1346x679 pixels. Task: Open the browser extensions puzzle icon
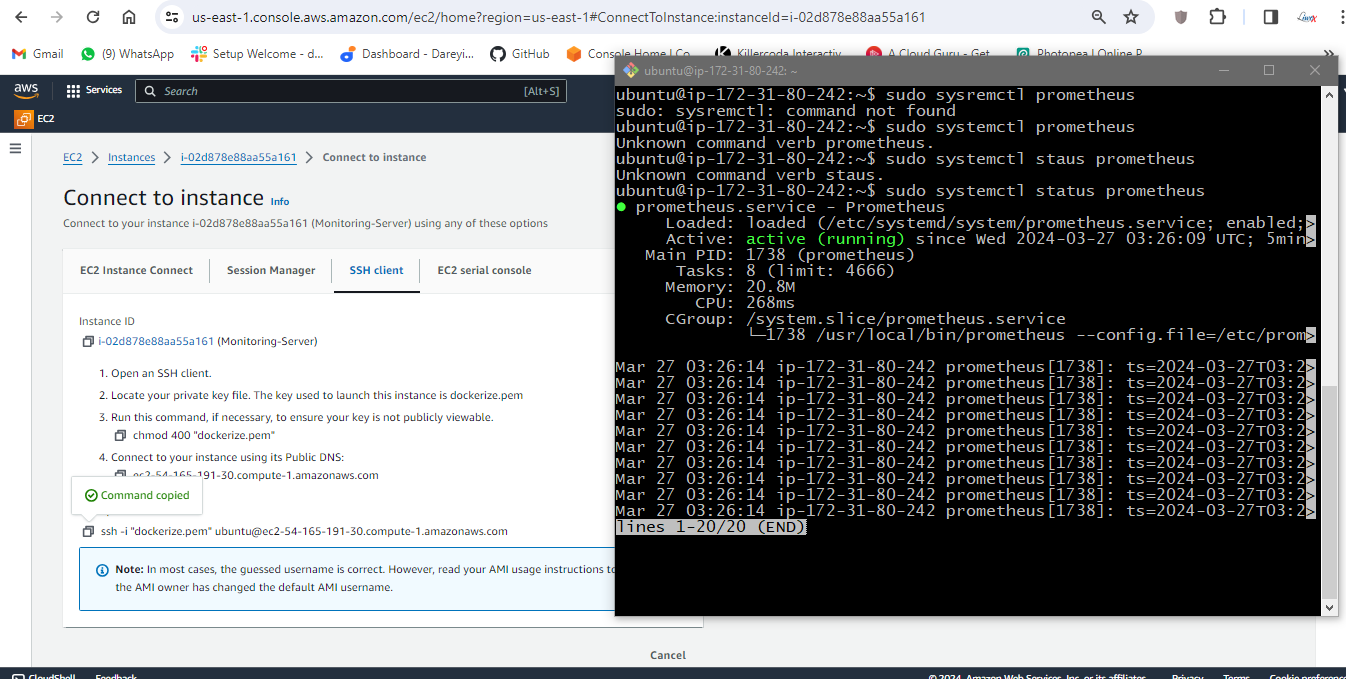(x=1217, y=17)
